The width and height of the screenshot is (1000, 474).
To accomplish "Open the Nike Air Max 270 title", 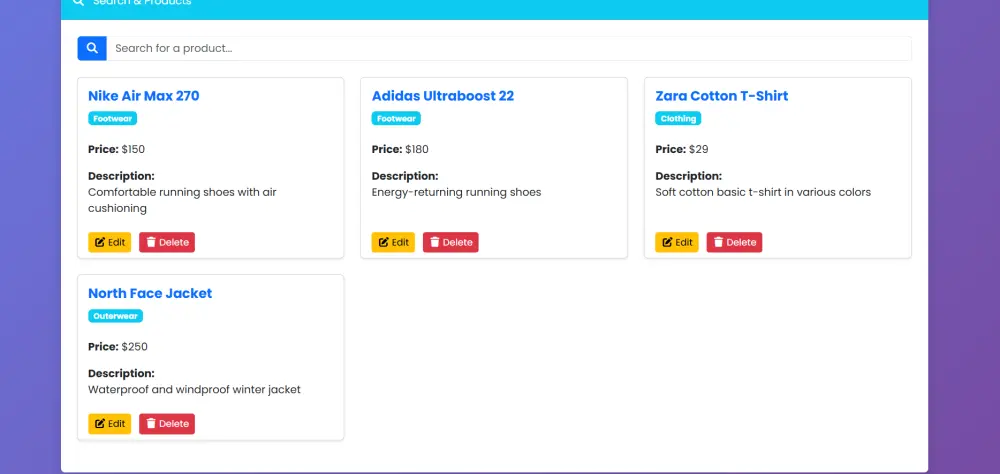I will pos(143,96).
